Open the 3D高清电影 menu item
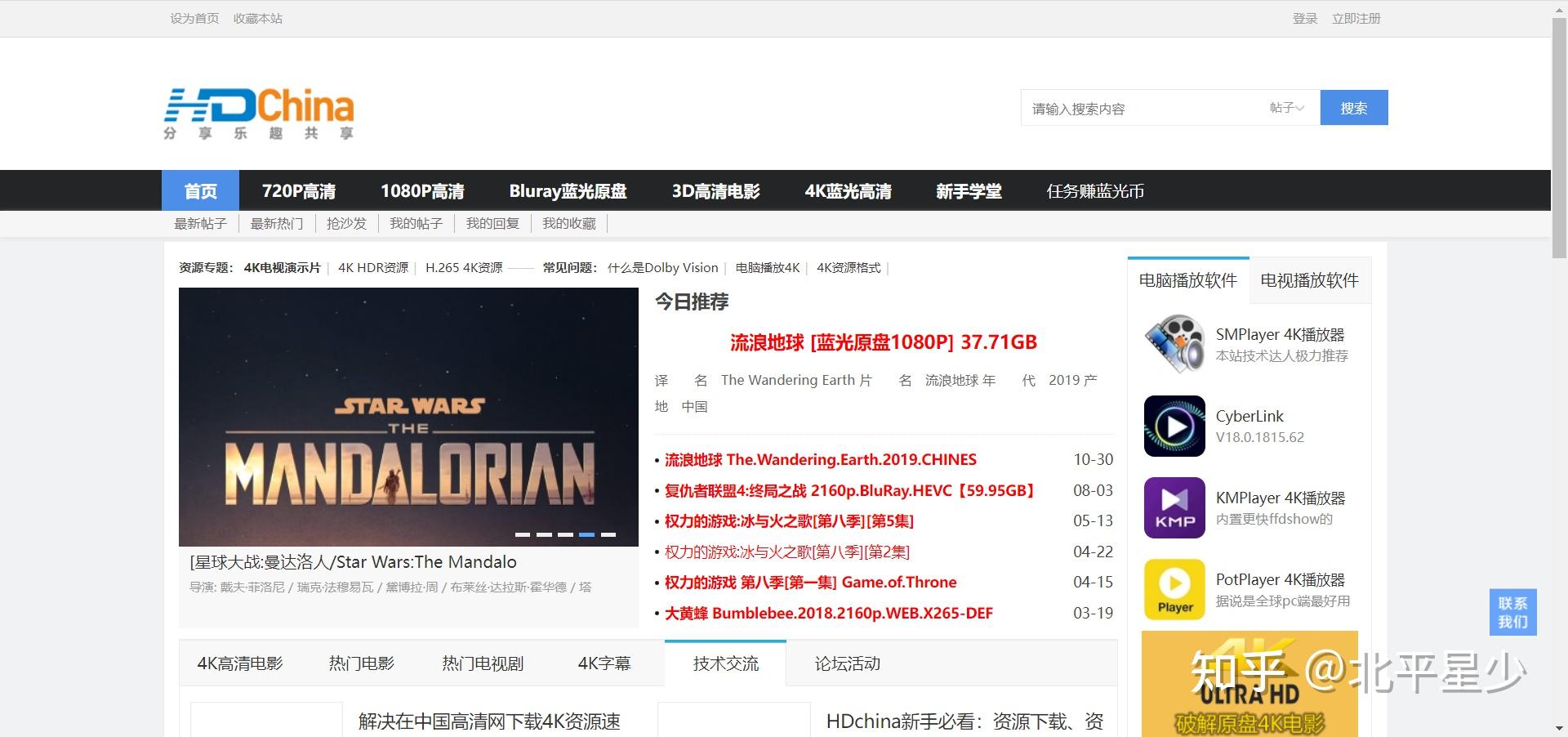Screen dimensions: 1568x737 pos(715,190)
